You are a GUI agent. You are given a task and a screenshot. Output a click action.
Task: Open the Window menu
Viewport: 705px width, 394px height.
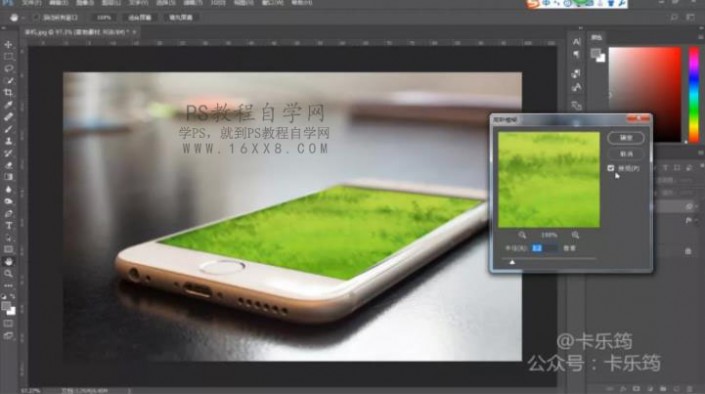[272, 3]
